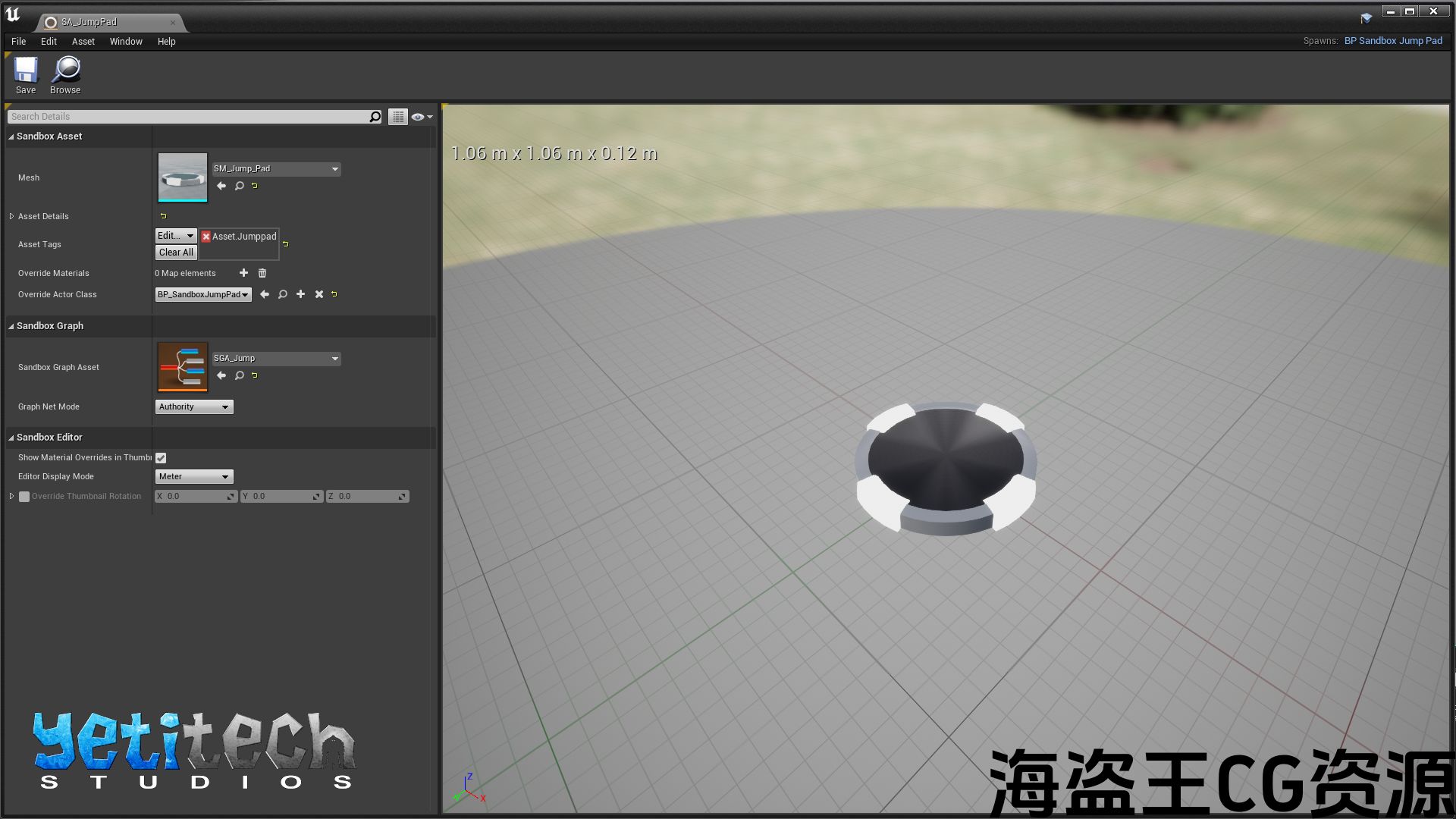Open Graph Net Mode Authority dropdown
The width and height of the screenshot is (1456, 819).
[x=194, y=407]
